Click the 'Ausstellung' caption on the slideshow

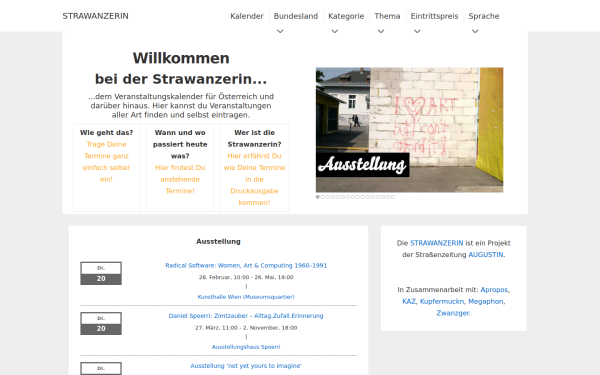(362, 165)
